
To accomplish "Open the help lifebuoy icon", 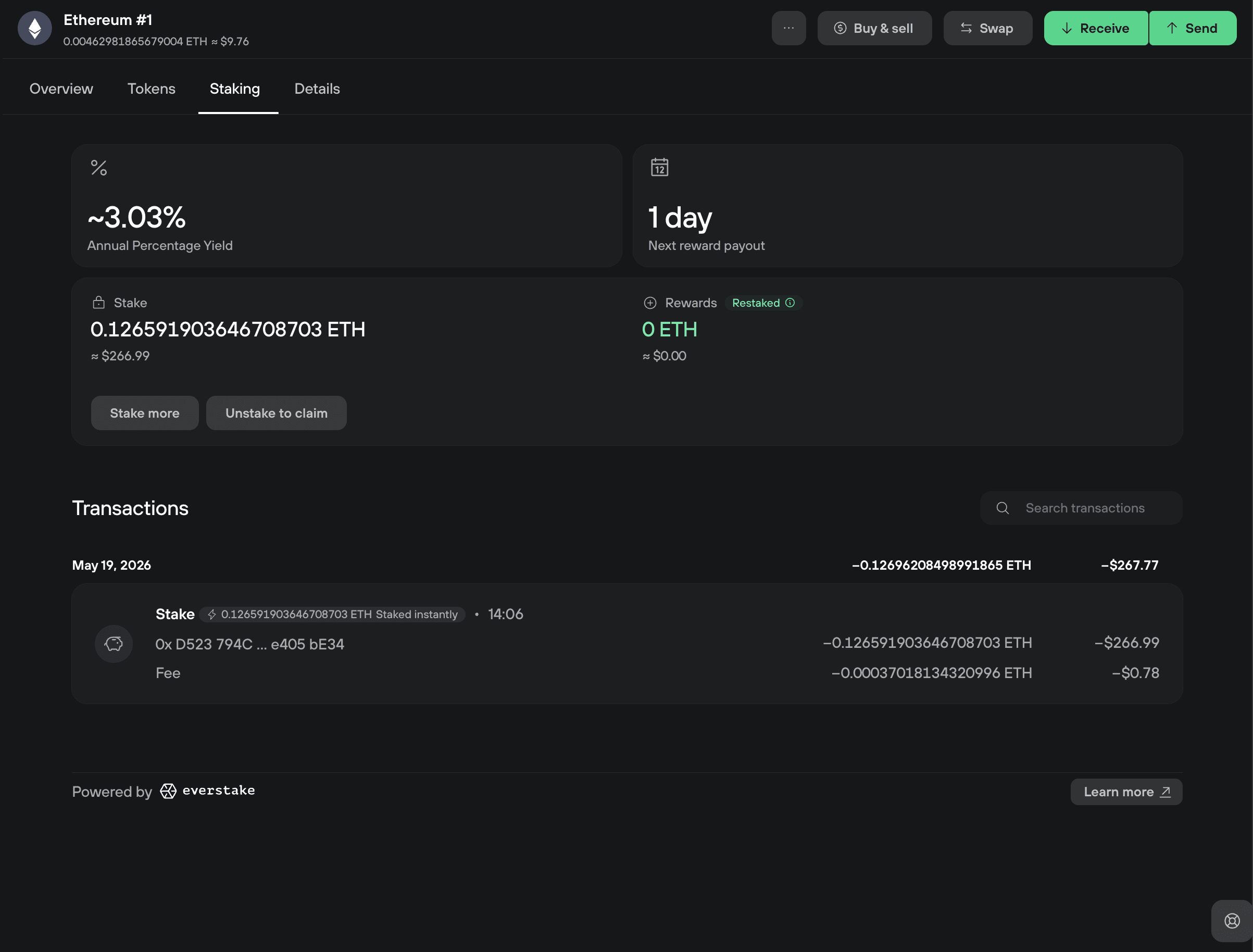I will click(1232, 921).
